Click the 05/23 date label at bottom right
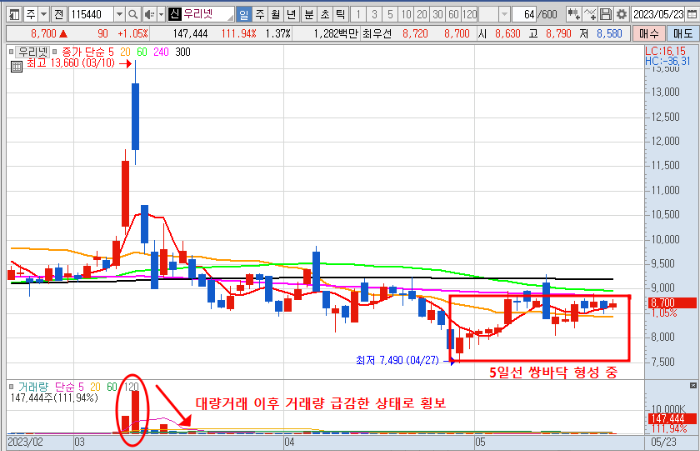 pos(663,442)
